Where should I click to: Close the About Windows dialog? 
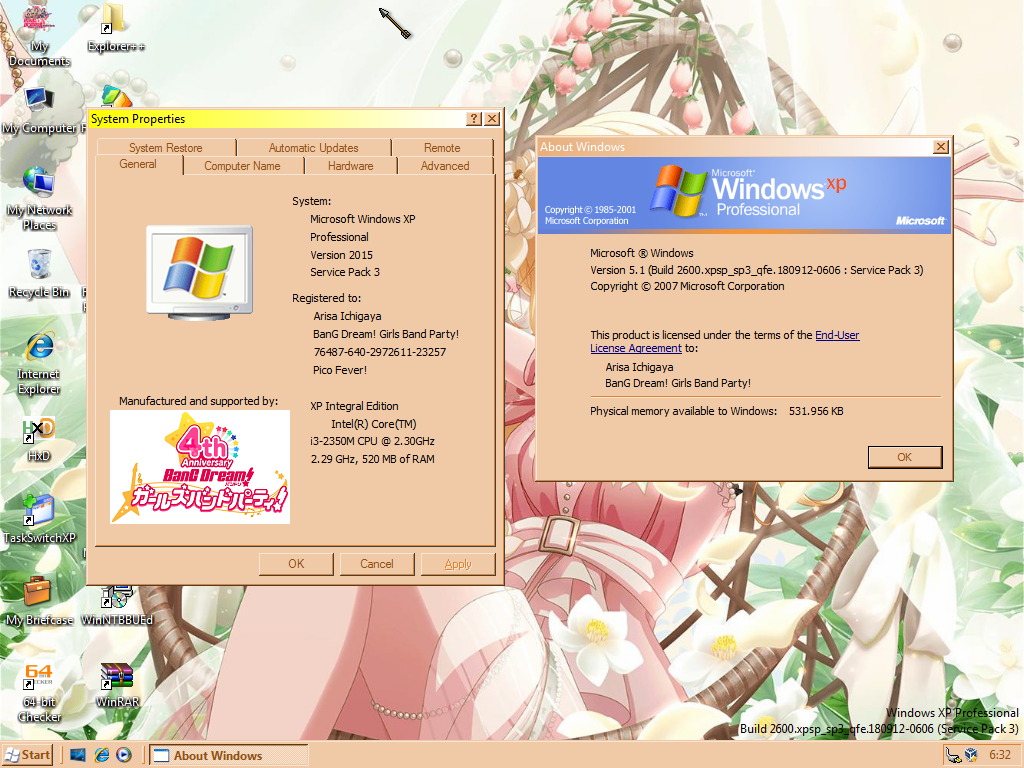pyautogui.click(x=941, y=147)
